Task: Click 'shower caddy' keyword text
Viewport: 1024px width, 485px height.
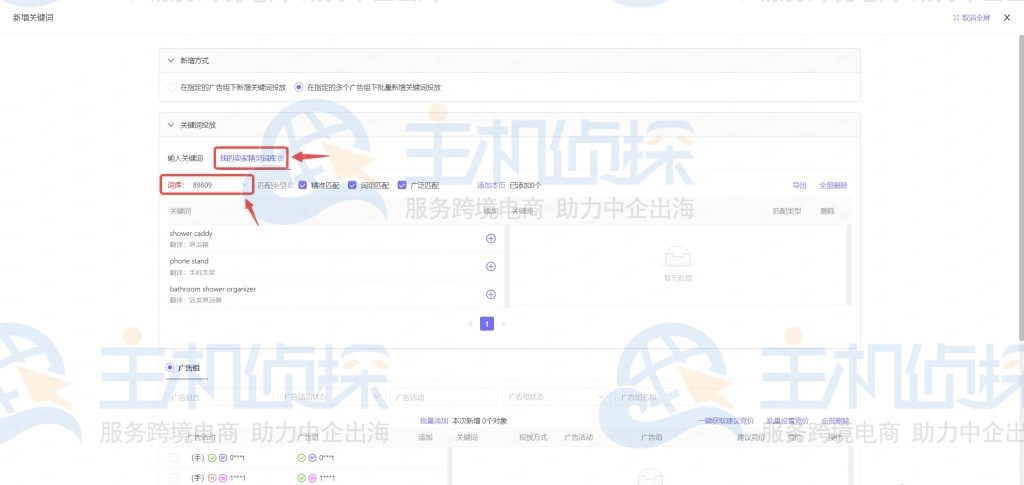Action: 191,234
